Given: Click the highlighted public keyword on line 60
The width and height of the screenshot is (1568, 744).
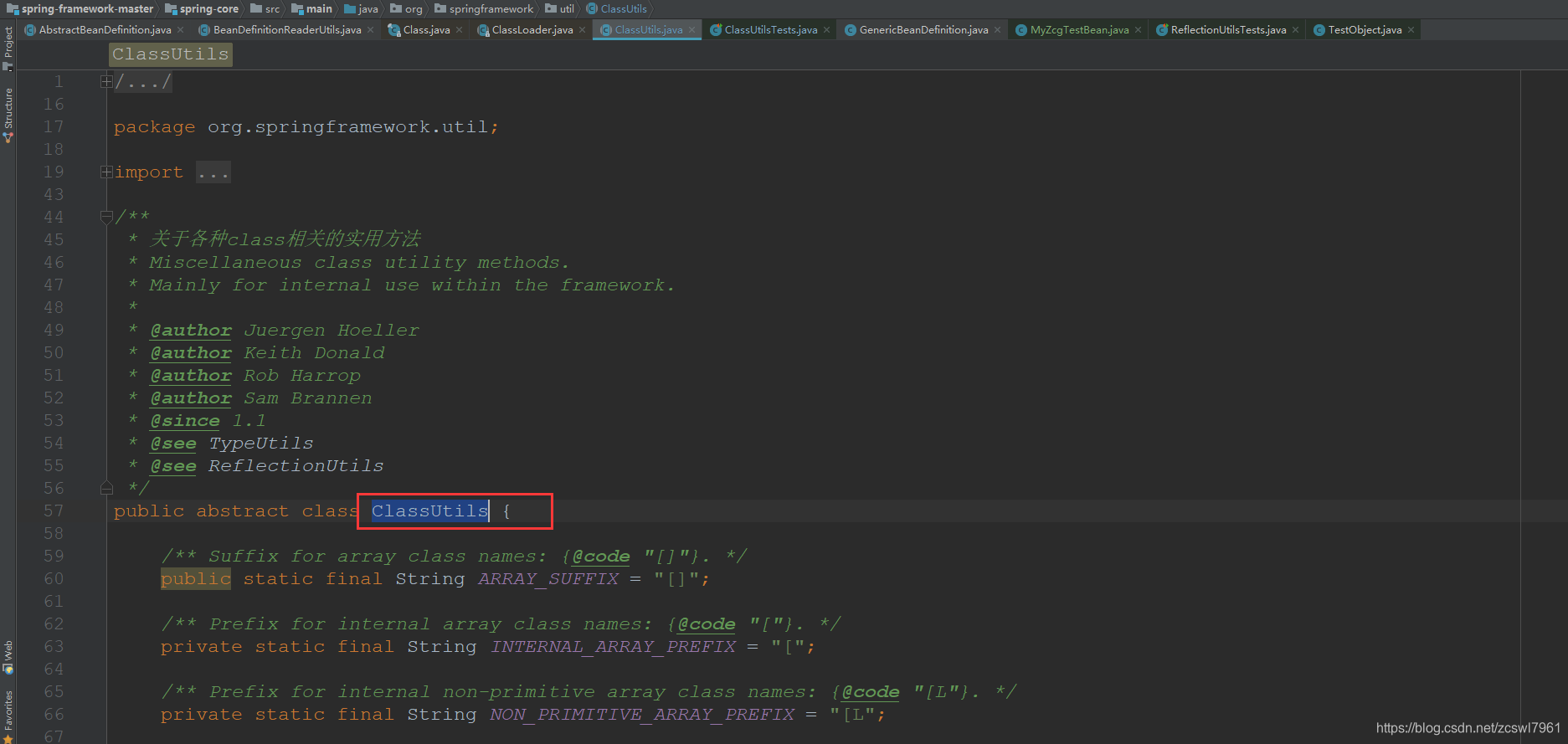Looking at the screenshot, I should tap(196, 579).
